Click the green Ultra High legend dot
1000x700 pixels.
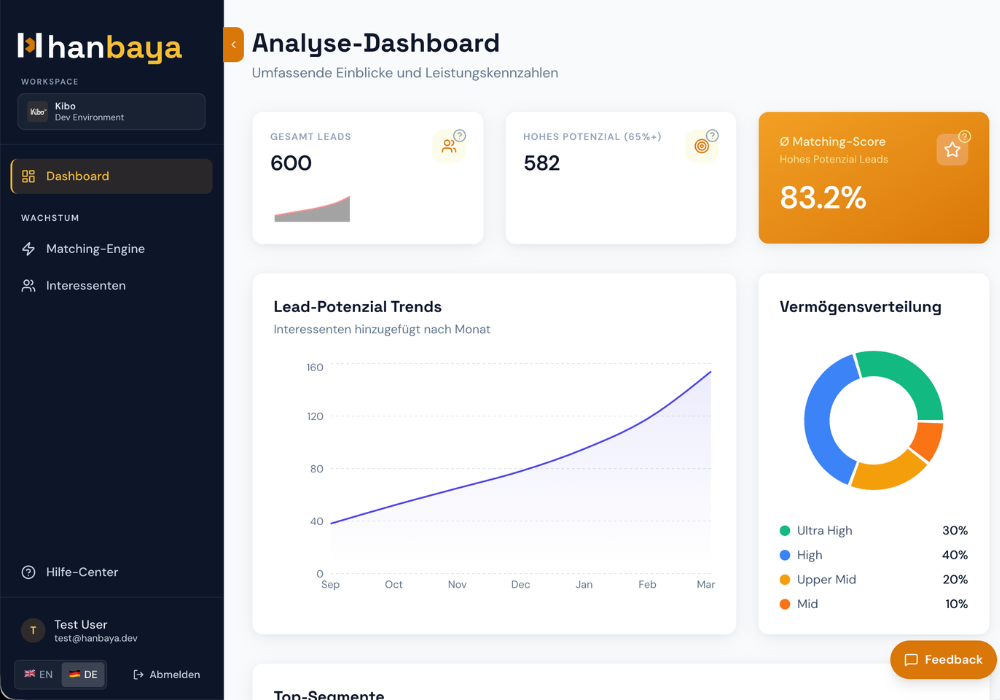[x=785, y=530]
